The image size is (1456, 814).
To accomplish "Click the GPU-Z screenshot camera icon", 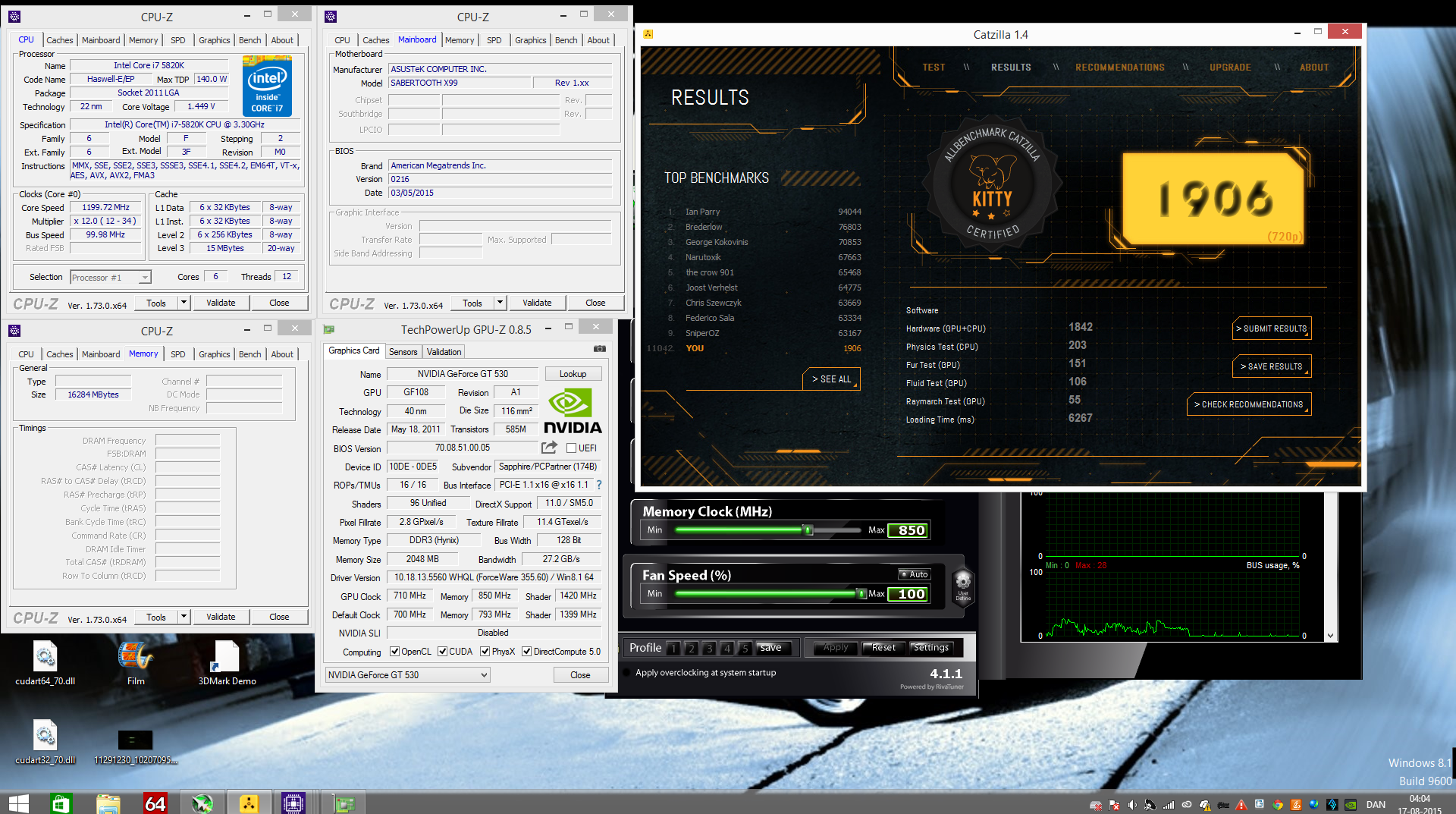I will [600, 349].
